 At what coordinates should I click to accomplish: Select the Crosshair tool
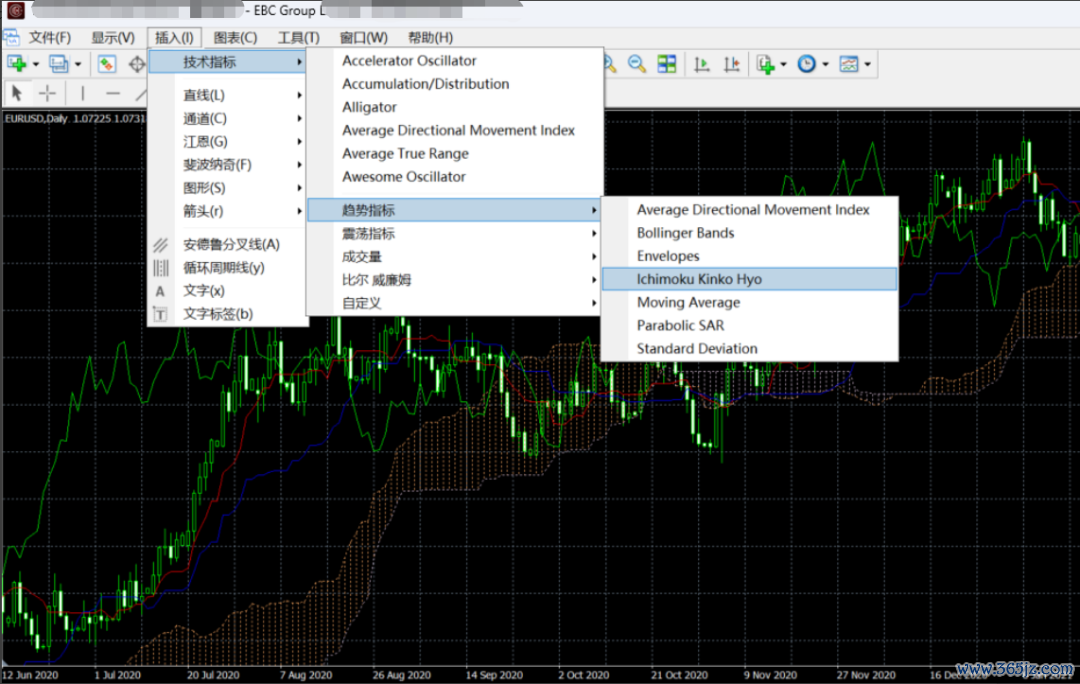(48, 92)
